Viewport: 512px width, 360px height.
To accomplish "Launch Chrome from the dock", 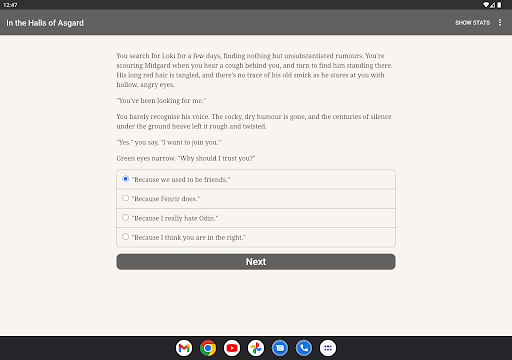I will (208, 348).
